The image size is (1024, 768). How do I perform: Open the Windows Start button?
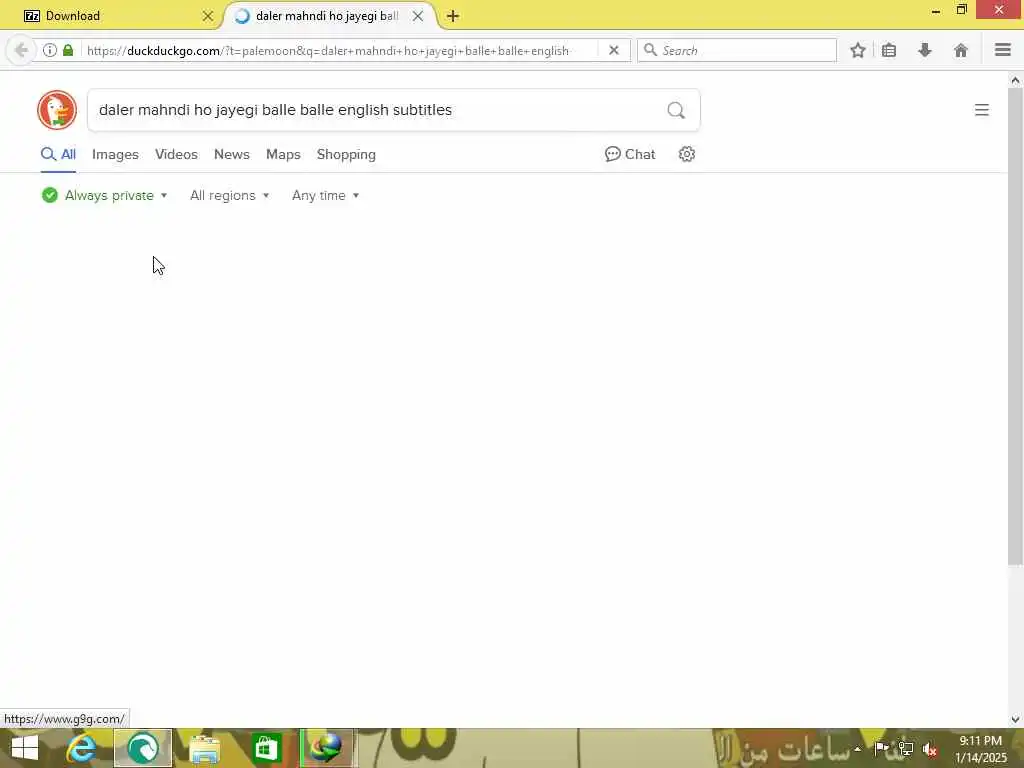click(x=25, y=748)
